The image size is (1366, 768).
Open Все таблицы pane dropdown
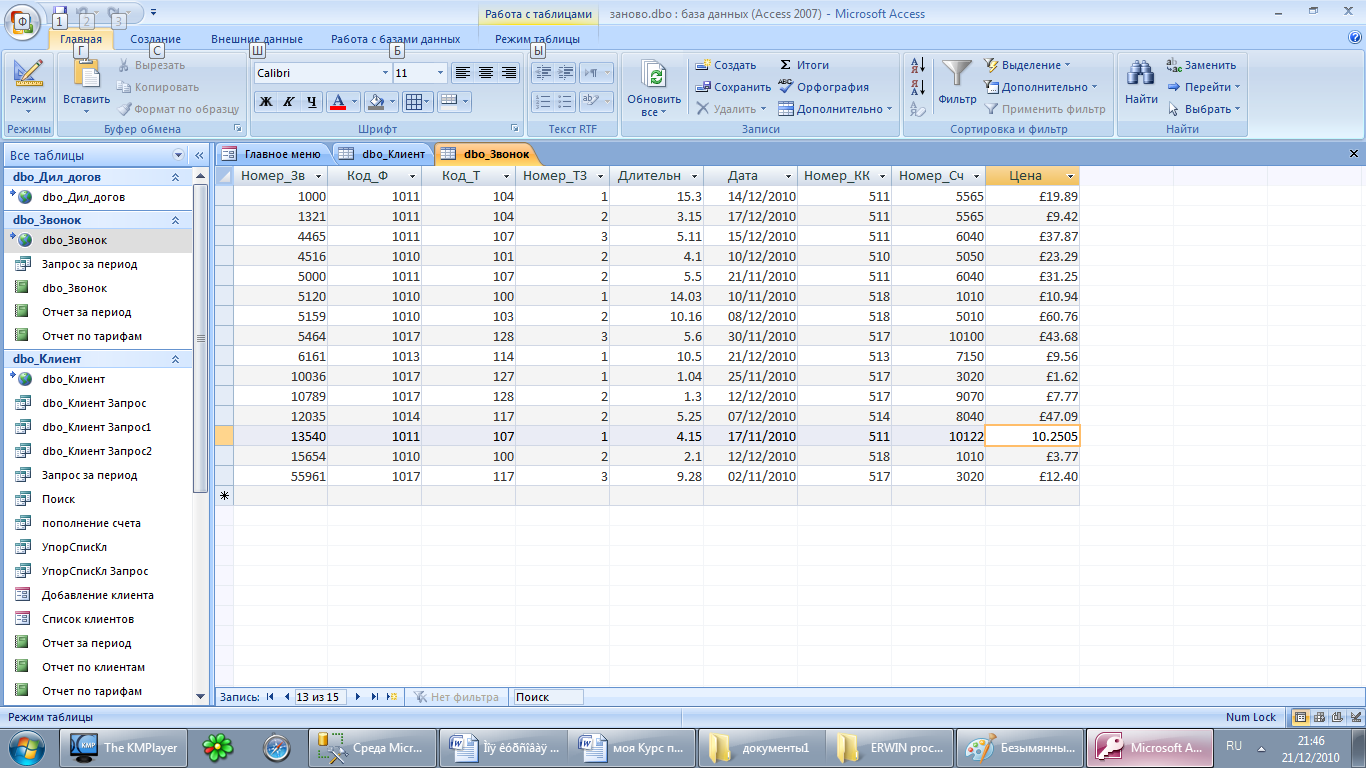(x=178, y=155)
